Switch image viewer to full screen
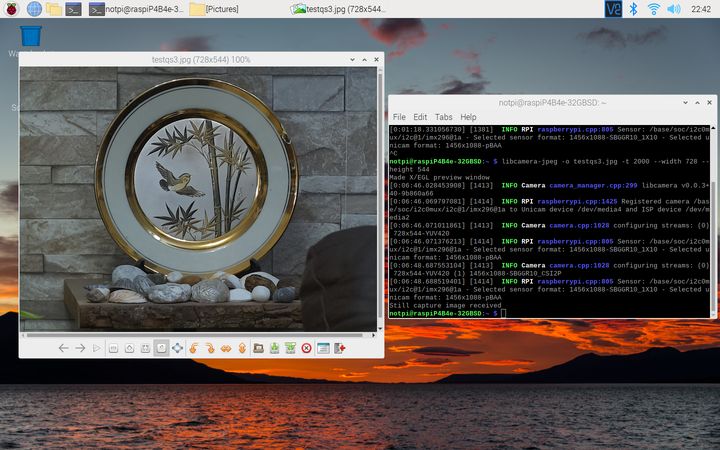The image size is (720, 450). coord(177,349)
